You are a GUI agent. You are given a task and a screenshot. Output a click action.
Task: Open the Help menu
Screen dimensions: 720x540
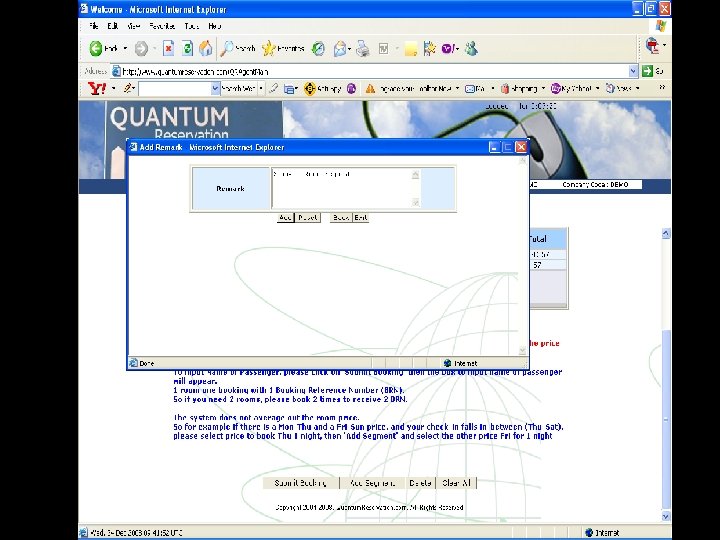tap(214, 26)
